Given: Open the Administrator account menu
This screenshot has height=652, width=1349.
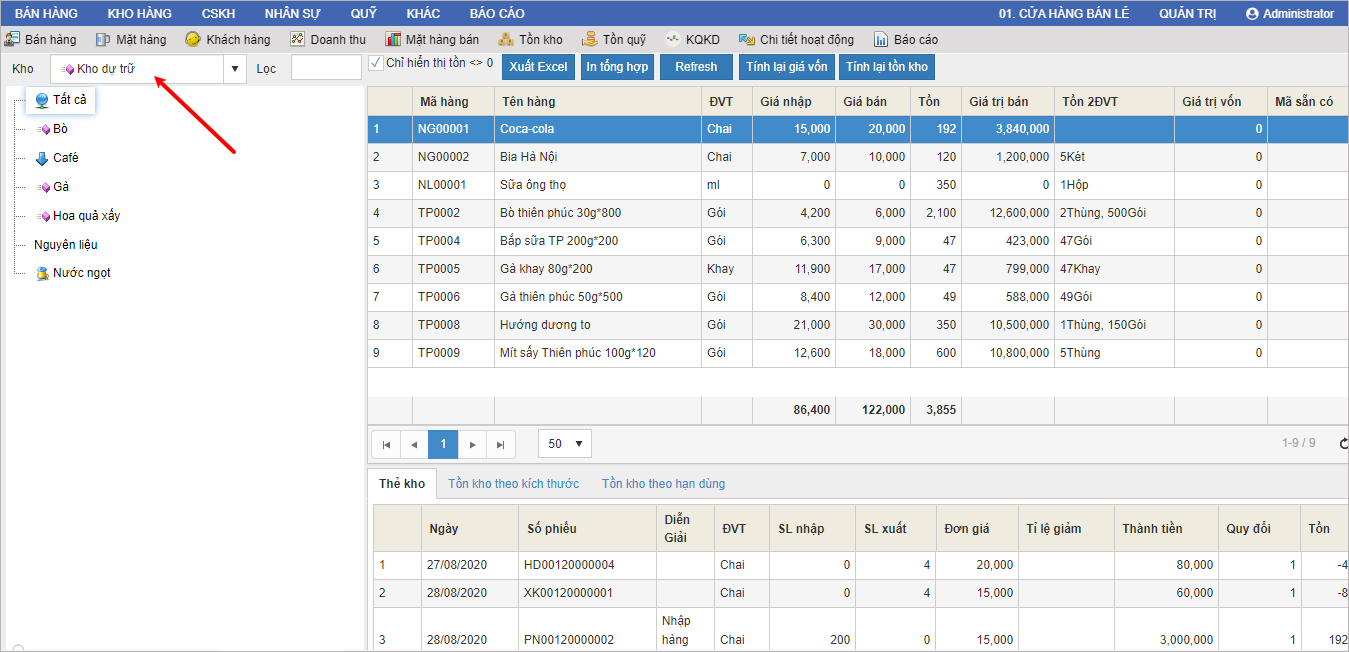Looking at the screenshot, I should click(1290, 13).
